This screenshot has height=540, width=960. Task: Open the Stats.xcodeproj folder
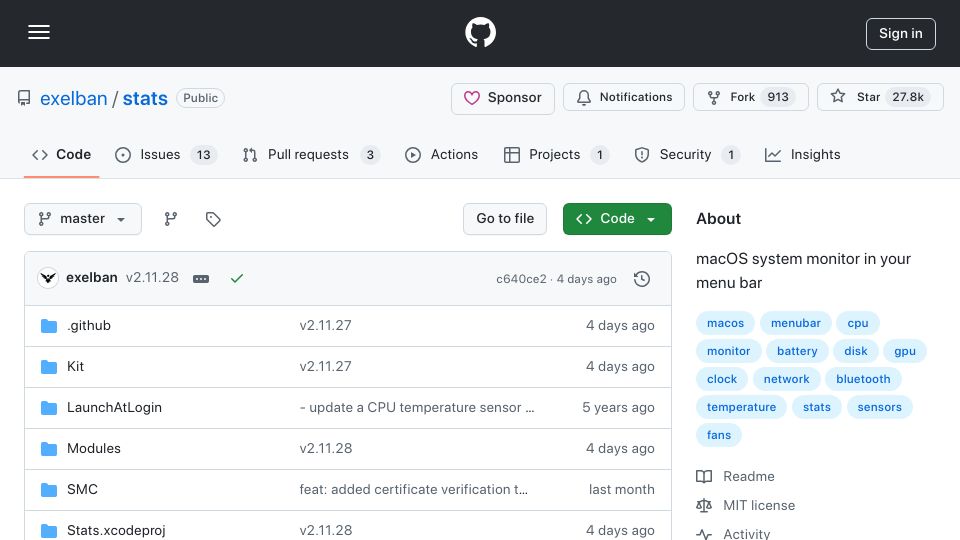116,530
